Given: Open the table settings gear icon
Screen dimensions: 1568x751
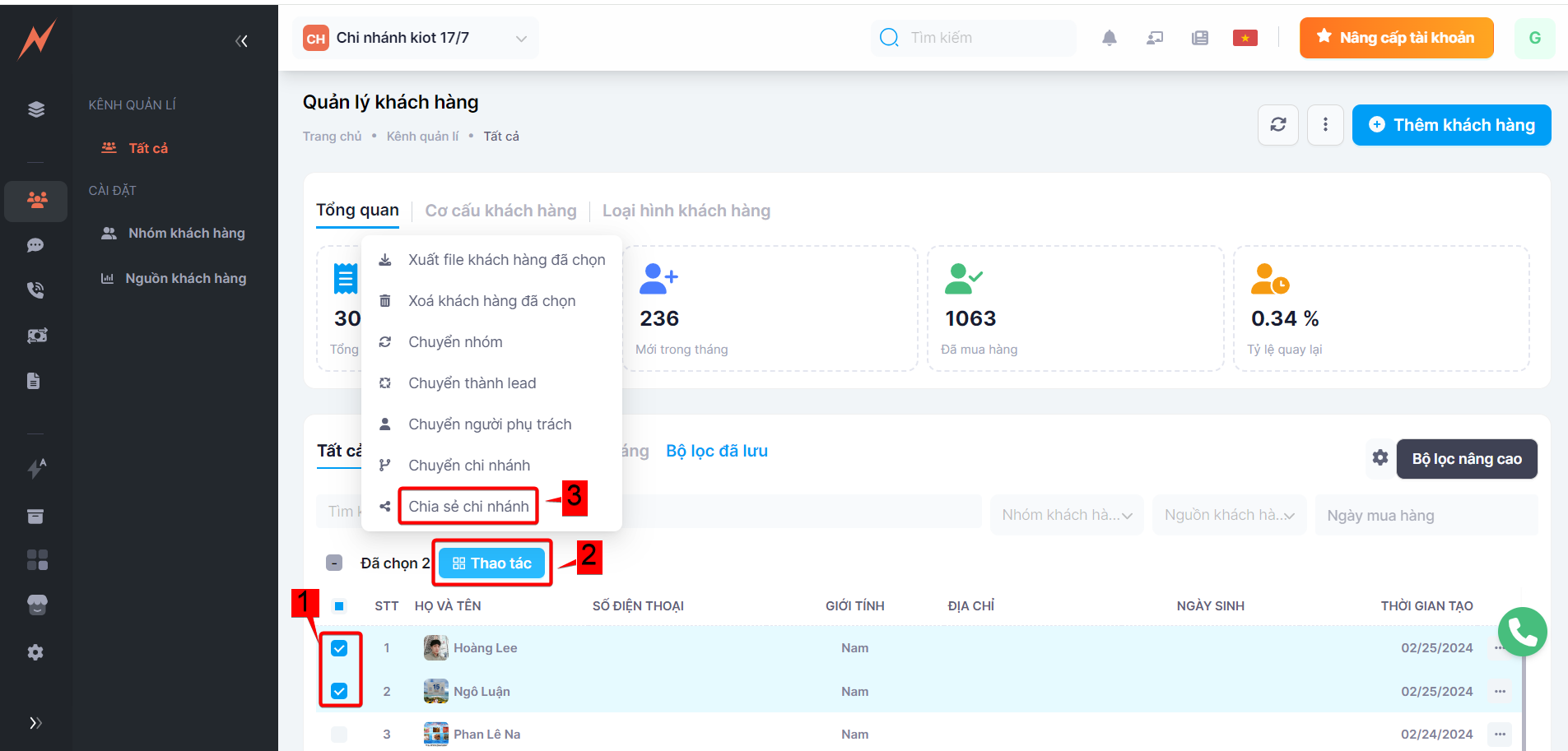Looking at the screenshot, I should click(x=1380, y=458).
